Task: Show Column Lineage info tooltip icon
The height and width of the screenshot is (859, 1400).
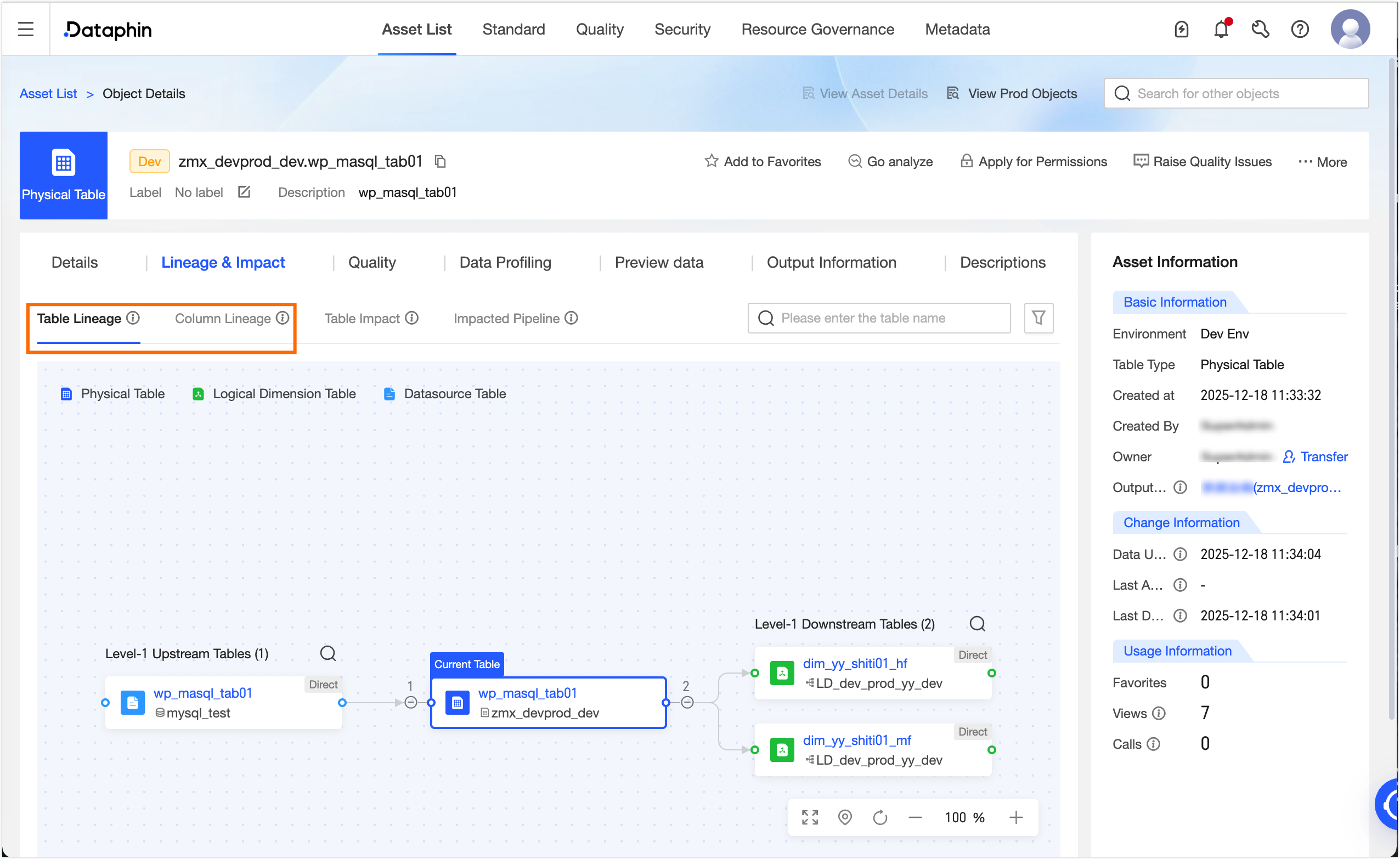Action: click(283, 318)
